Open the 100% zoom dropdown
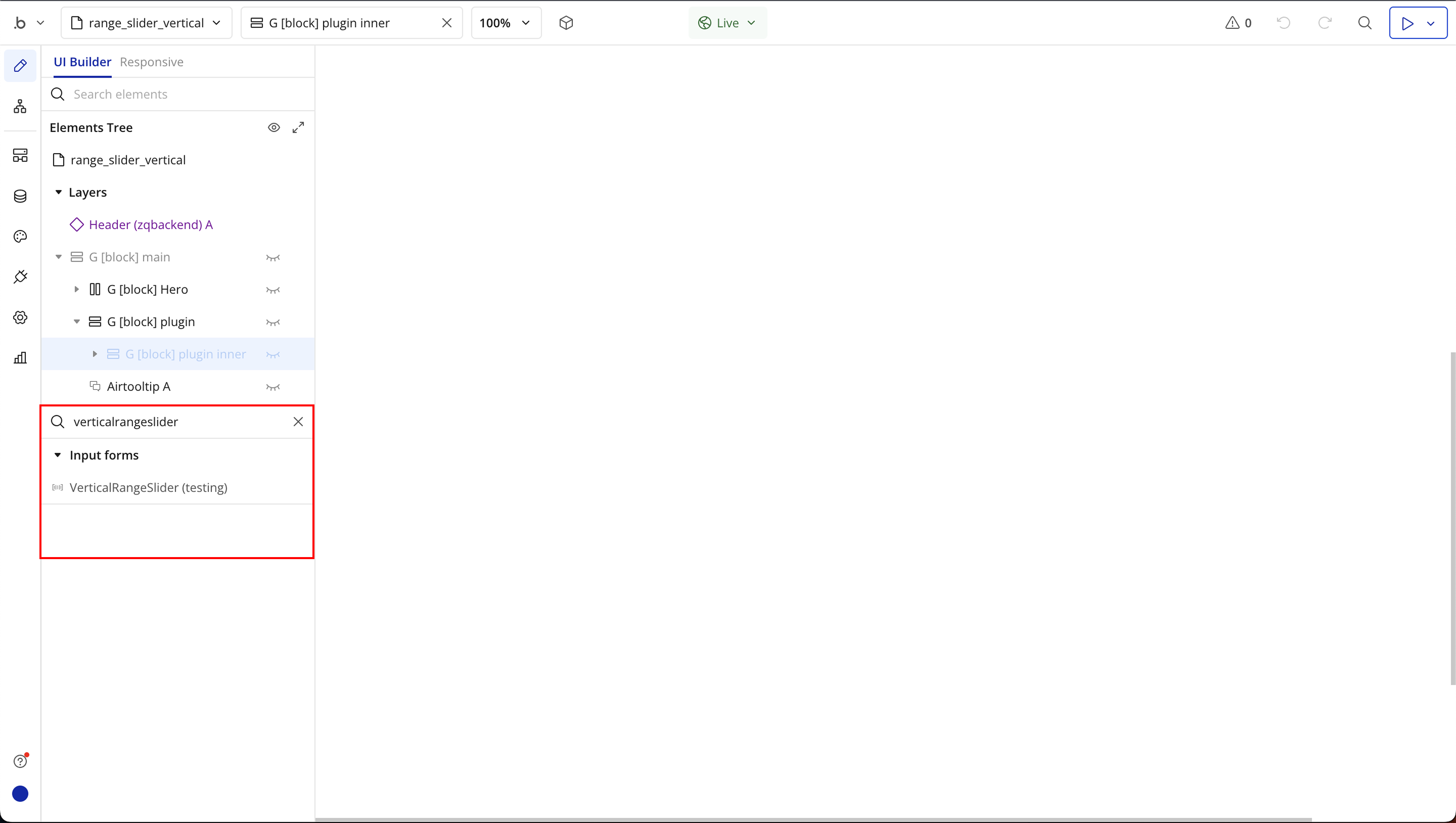Screen dimensions: 1456x823 click(505, 23)
